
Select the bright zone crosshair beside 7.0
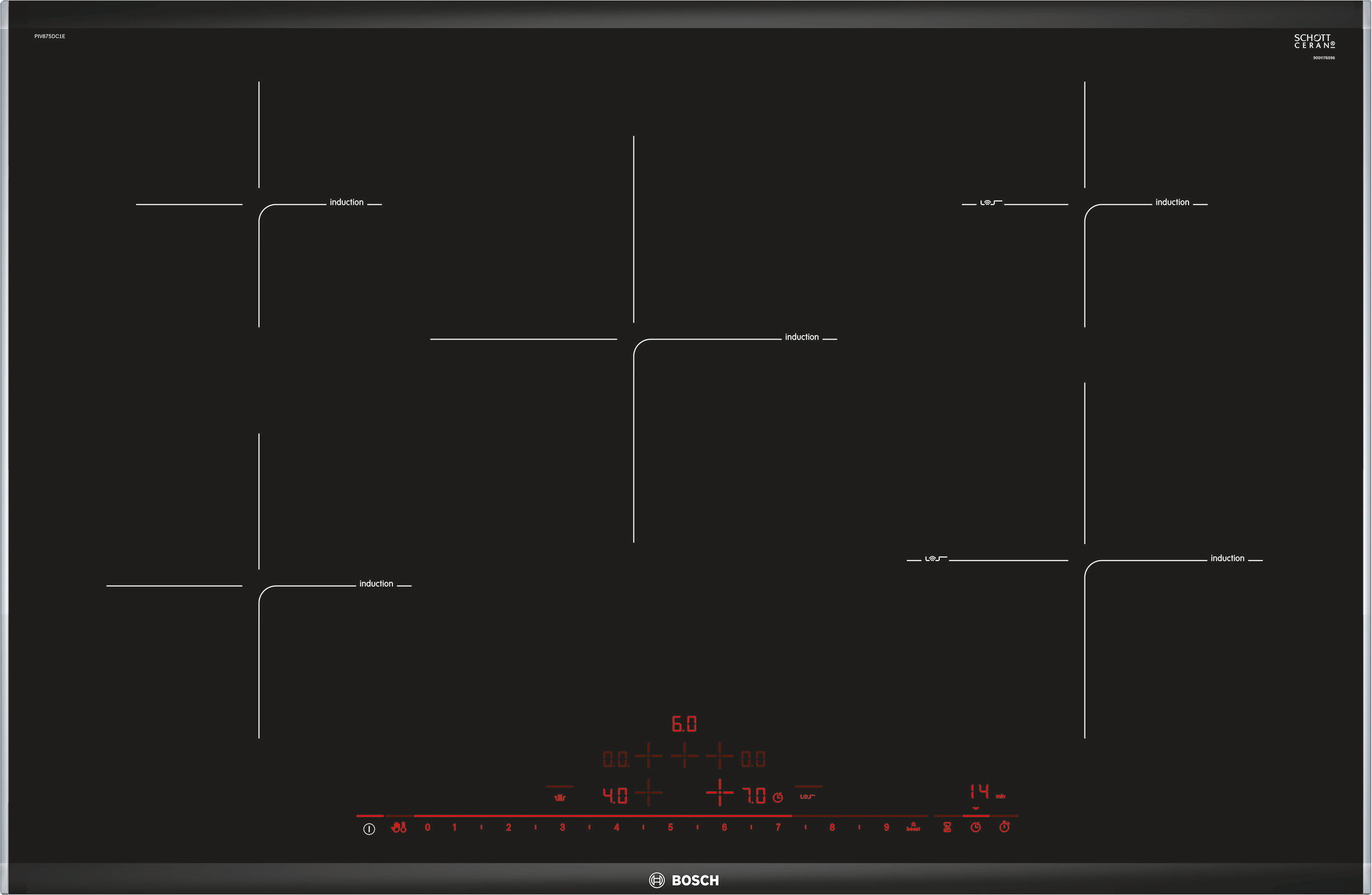pyautogui.click(x=719, y=793)
